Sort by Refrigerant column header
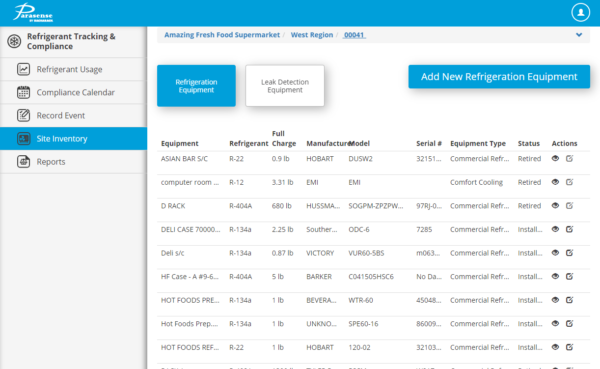 [x=249, y=144]
